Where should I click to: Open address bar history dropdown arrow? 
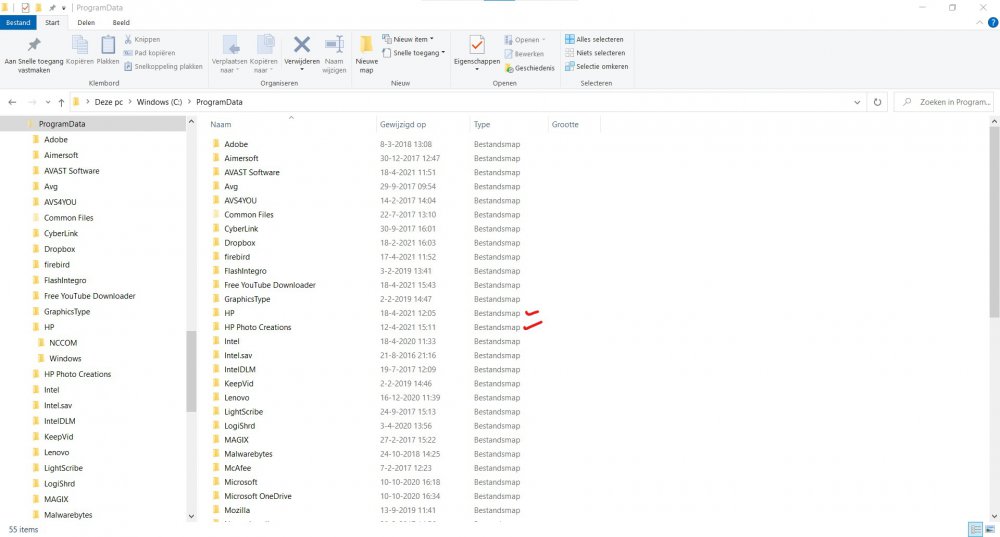coord(858,102)
